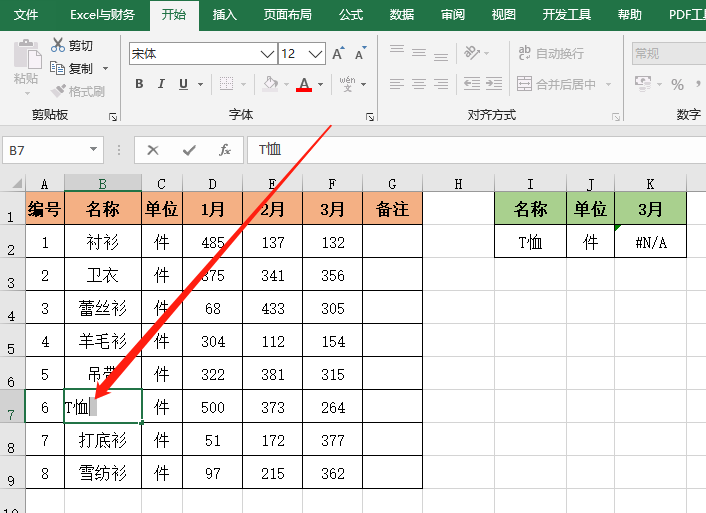Toggle Bold formatting
Viewport: 706px width, 513px height.
(x=139, y=84)
